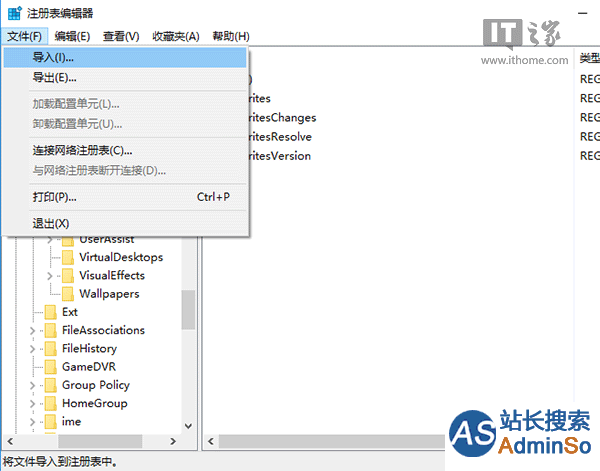Viewport: 600px width, 471px height.
Task: Select the value ending in ritesChanges
Action: click(x=282, y=117)
